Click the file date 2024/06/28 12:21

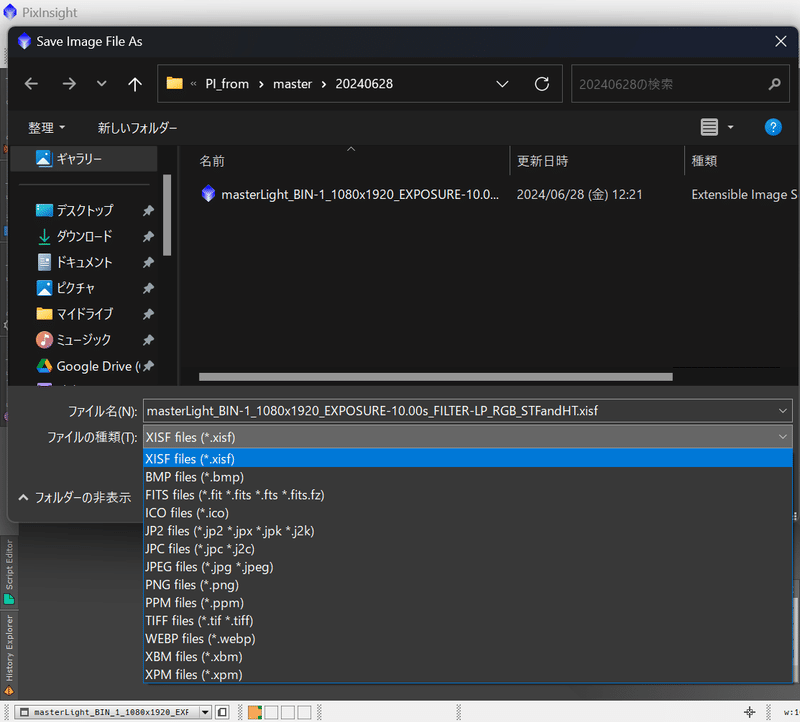coord(580,194)
